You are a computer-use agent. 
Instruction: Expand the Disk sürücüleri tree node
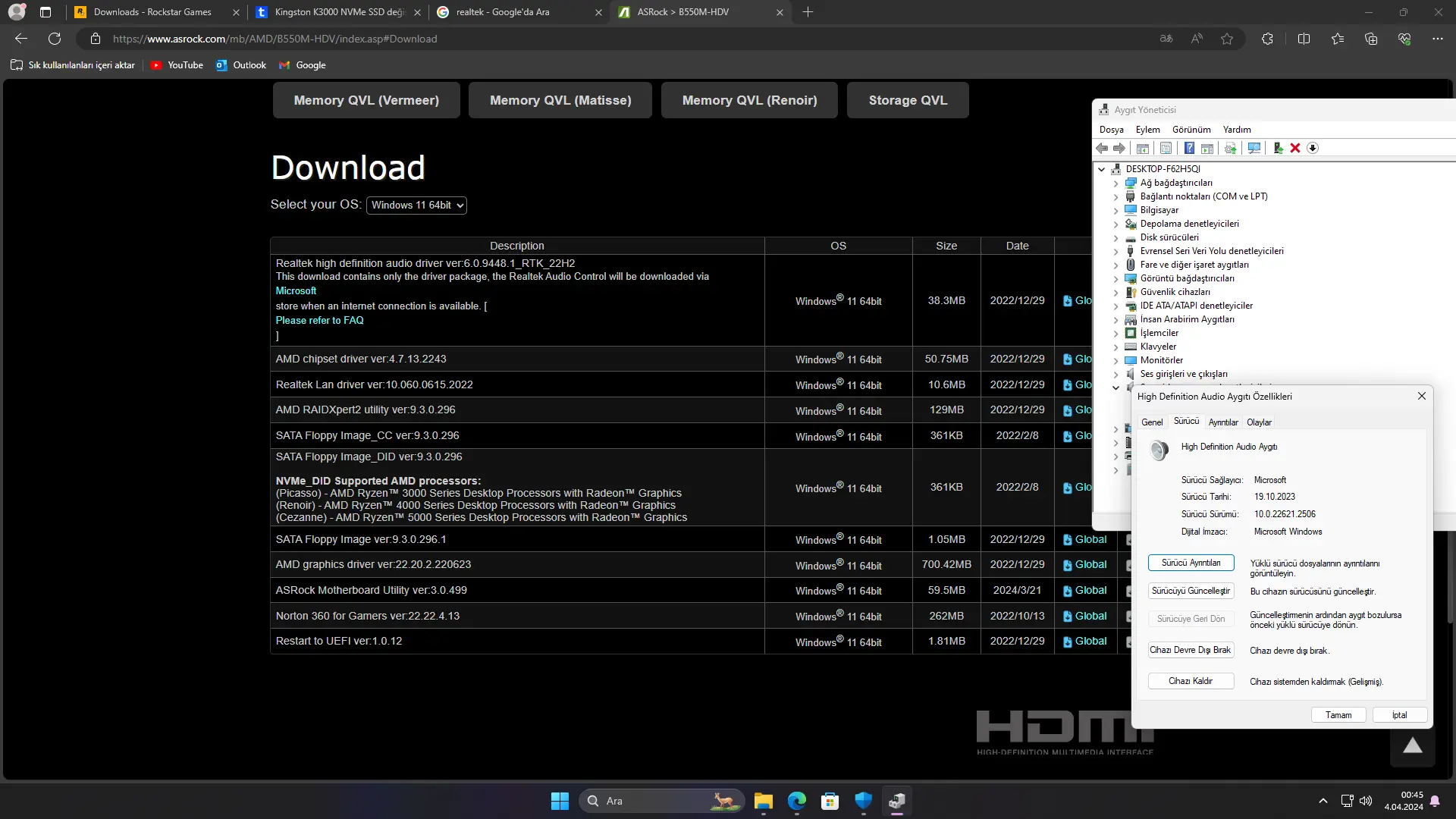1116,238
